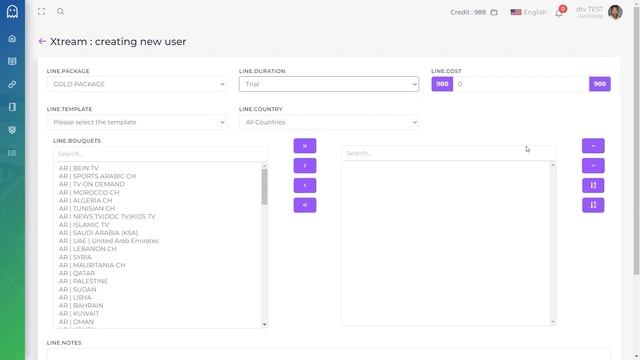Move all bouquets back to the left
The height and width of the screenshot is (360, 640).
(305, 205)
